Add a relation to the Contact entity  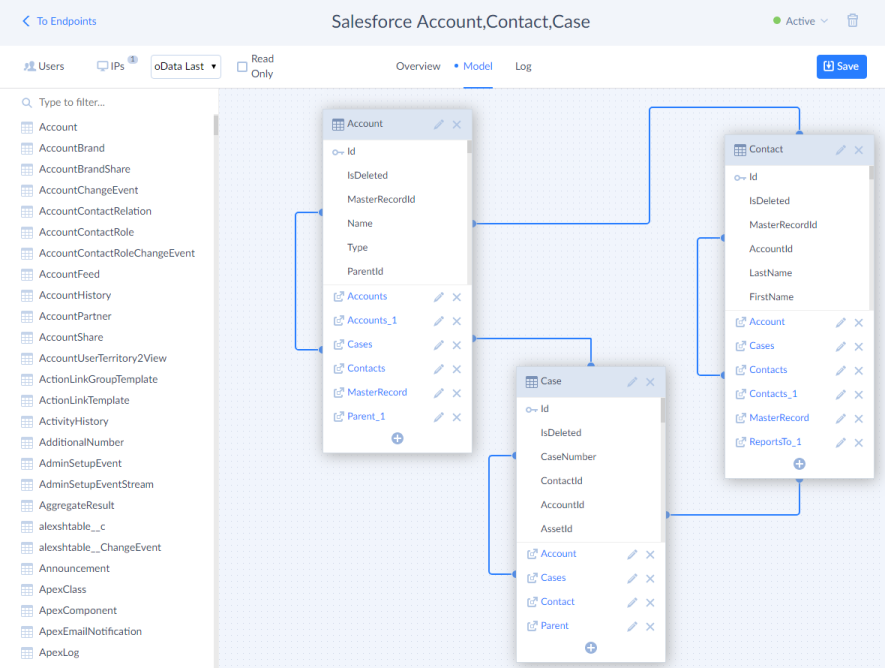pyautogui.click(x=799, y=464)
